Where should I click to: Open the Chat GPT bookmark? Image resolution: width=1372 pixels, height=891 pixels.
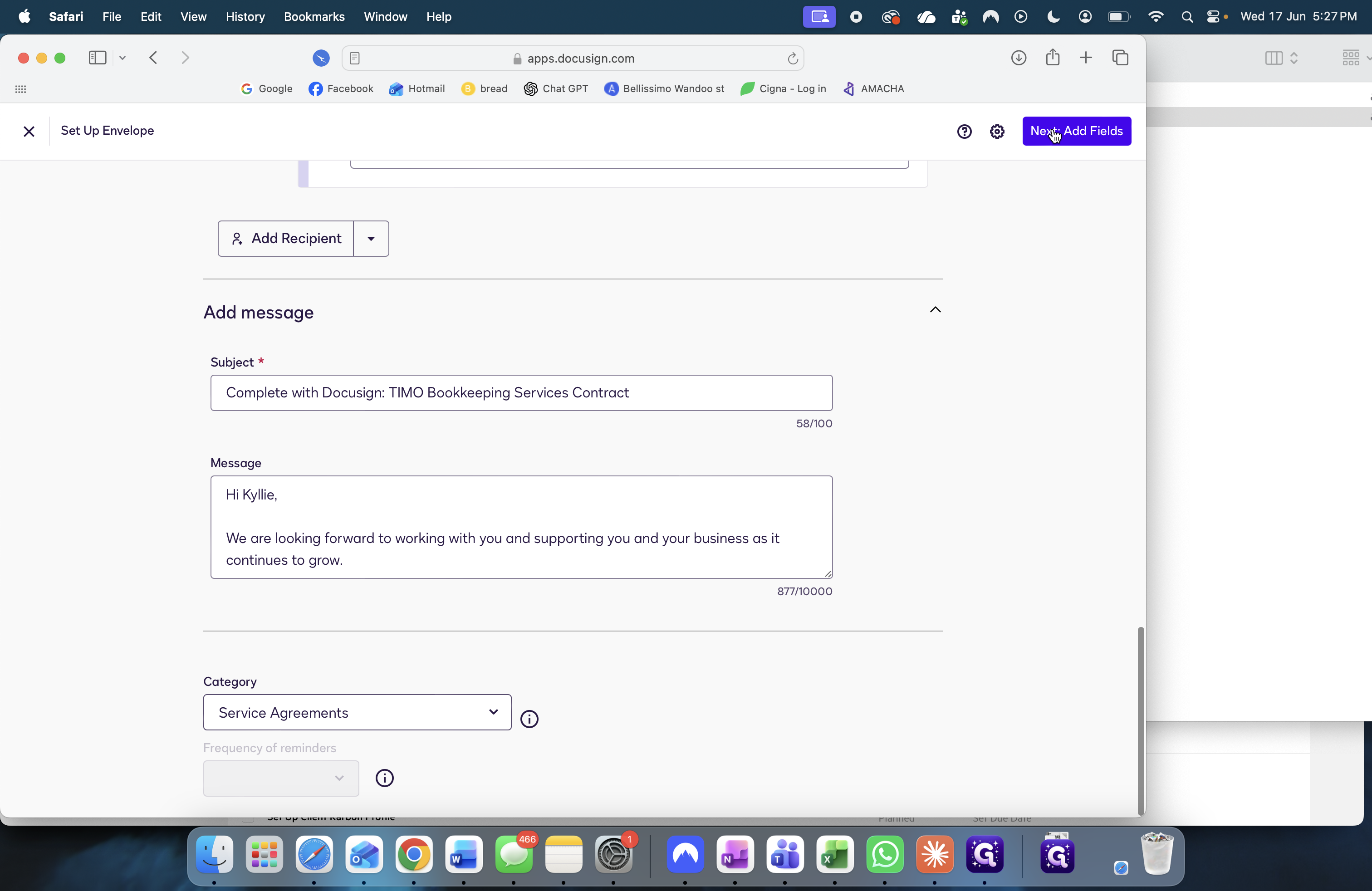coord(556,89)
